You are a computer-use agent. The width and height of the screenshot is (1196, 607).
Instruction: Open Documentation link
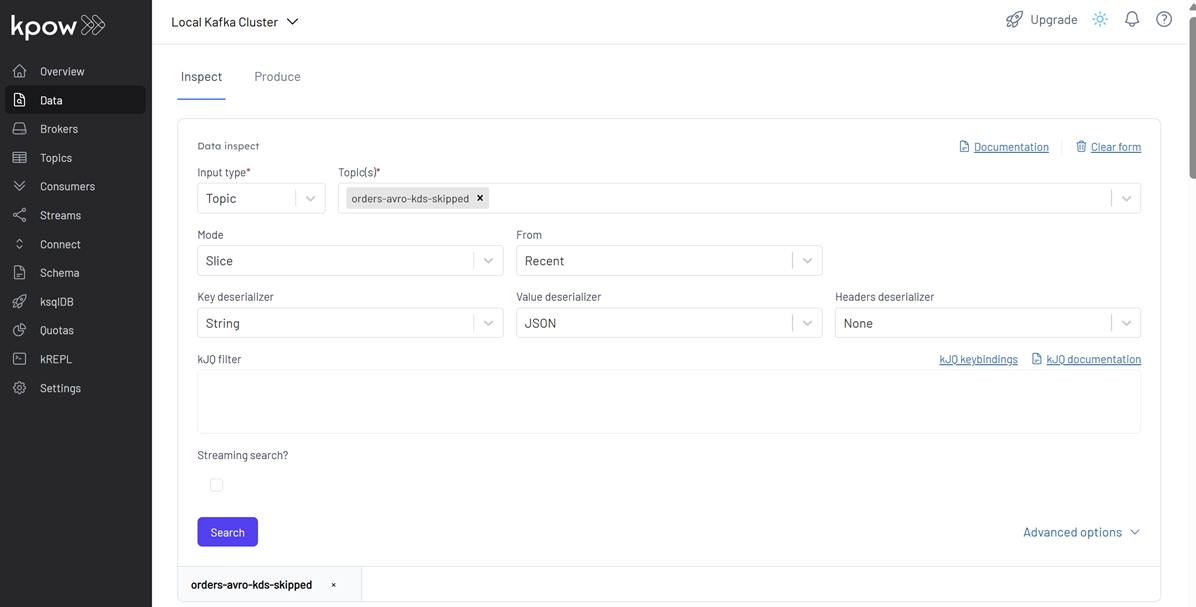[1011, 147]
